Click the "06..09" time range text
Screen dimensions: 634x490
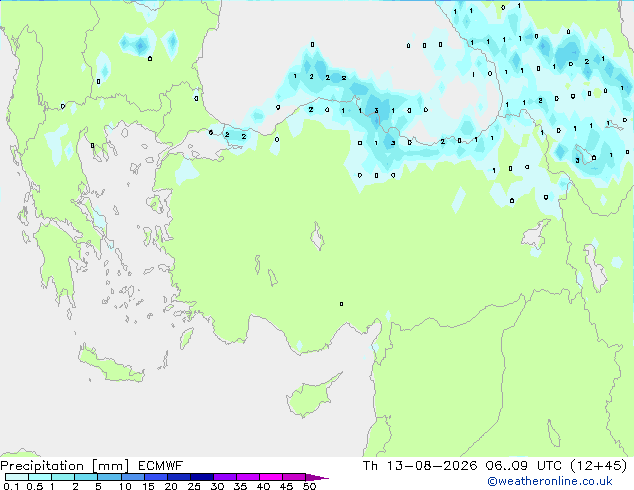[507, 466]
